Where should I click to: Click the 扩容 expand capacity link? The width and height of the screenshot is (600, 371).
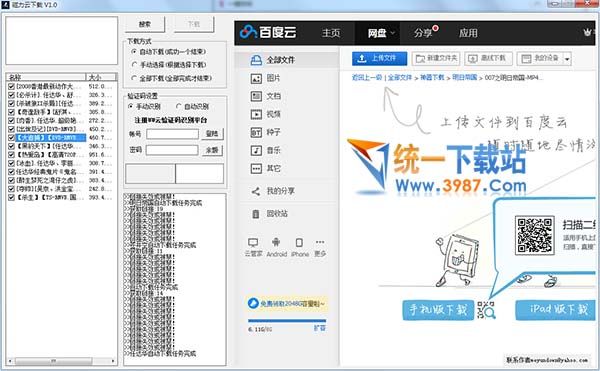(320, 329)
